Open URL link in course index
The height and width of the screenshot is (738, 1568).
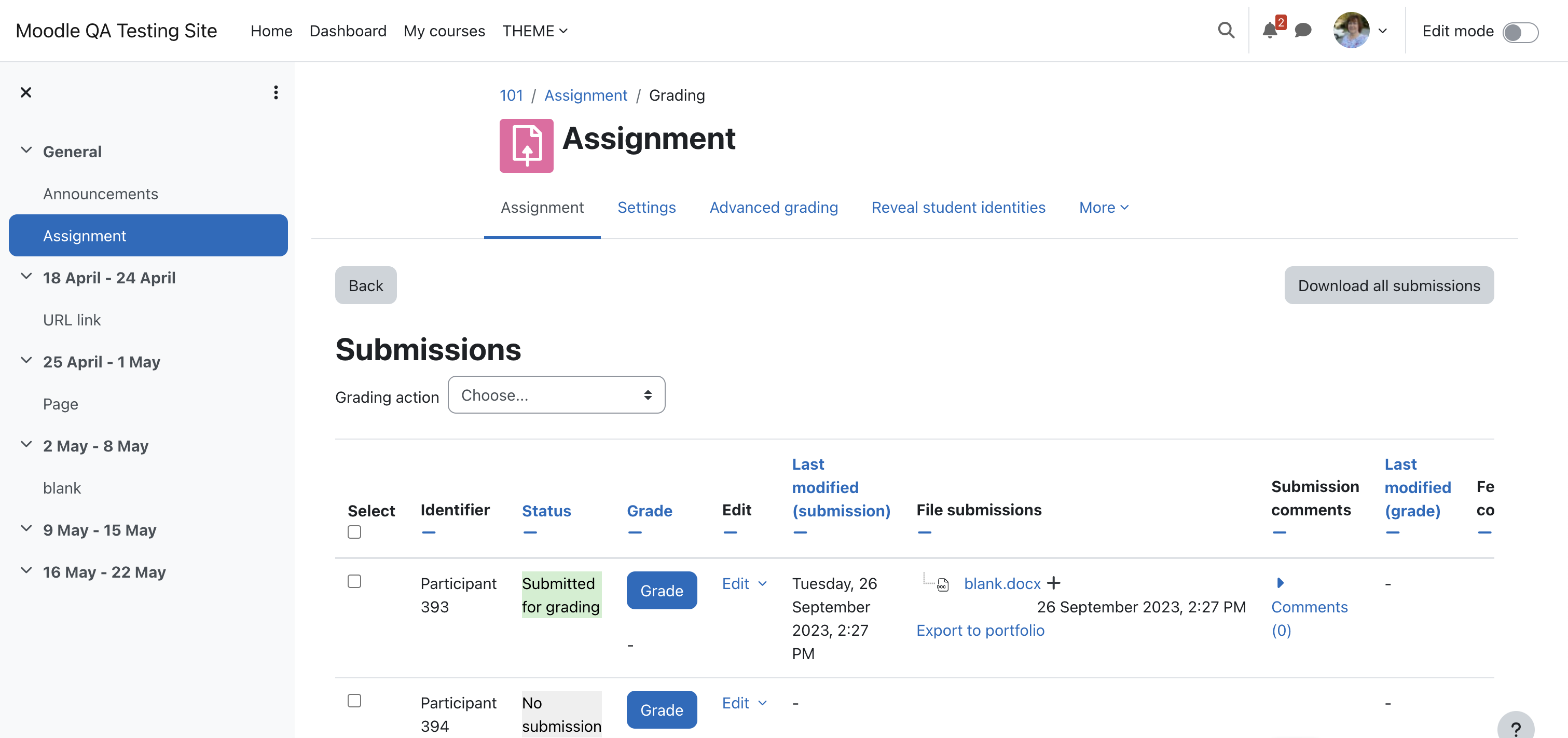point(72,320)
